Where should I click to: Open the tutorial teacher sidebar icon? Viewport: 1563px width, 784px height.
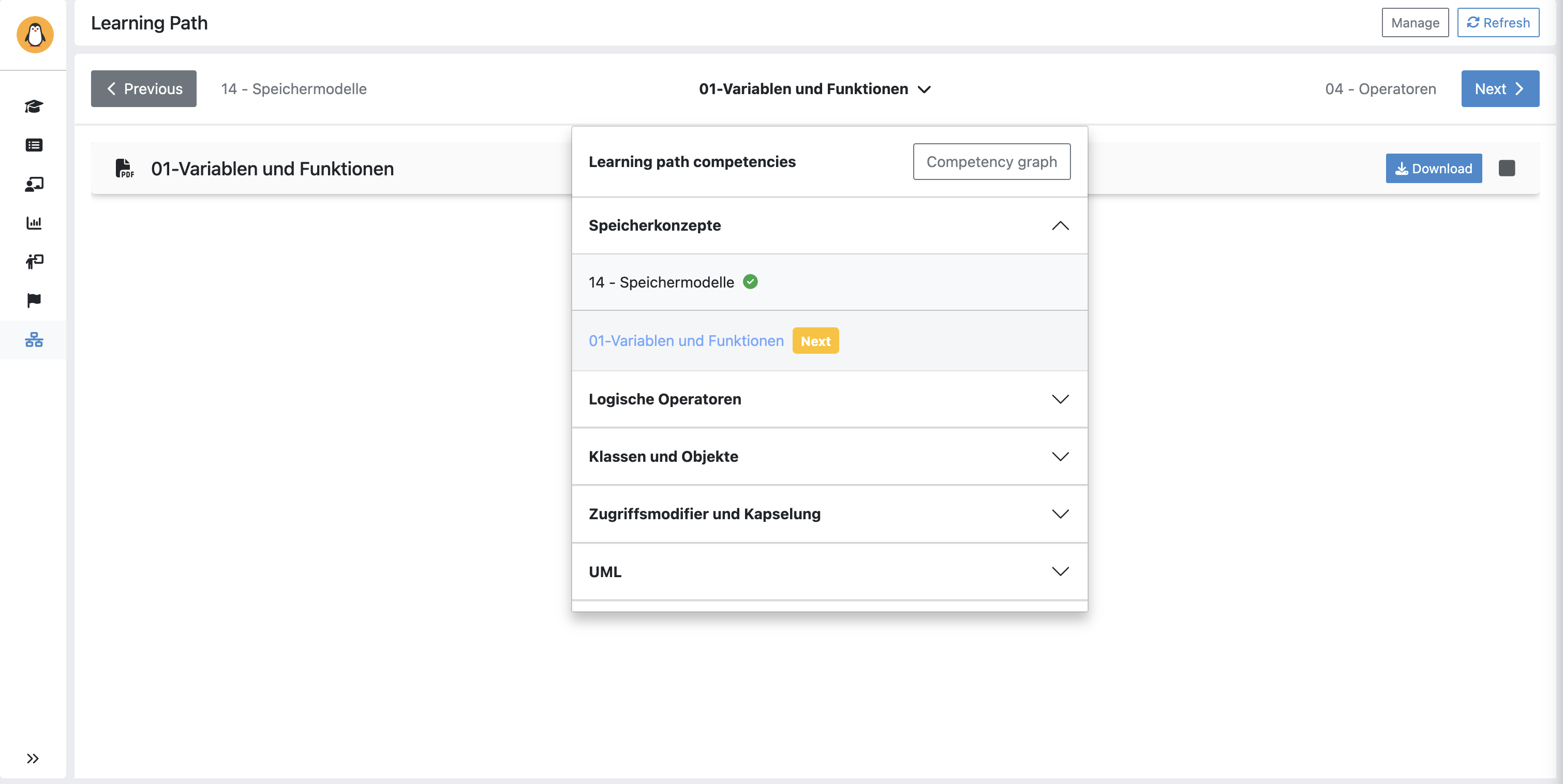click(34, 261)
